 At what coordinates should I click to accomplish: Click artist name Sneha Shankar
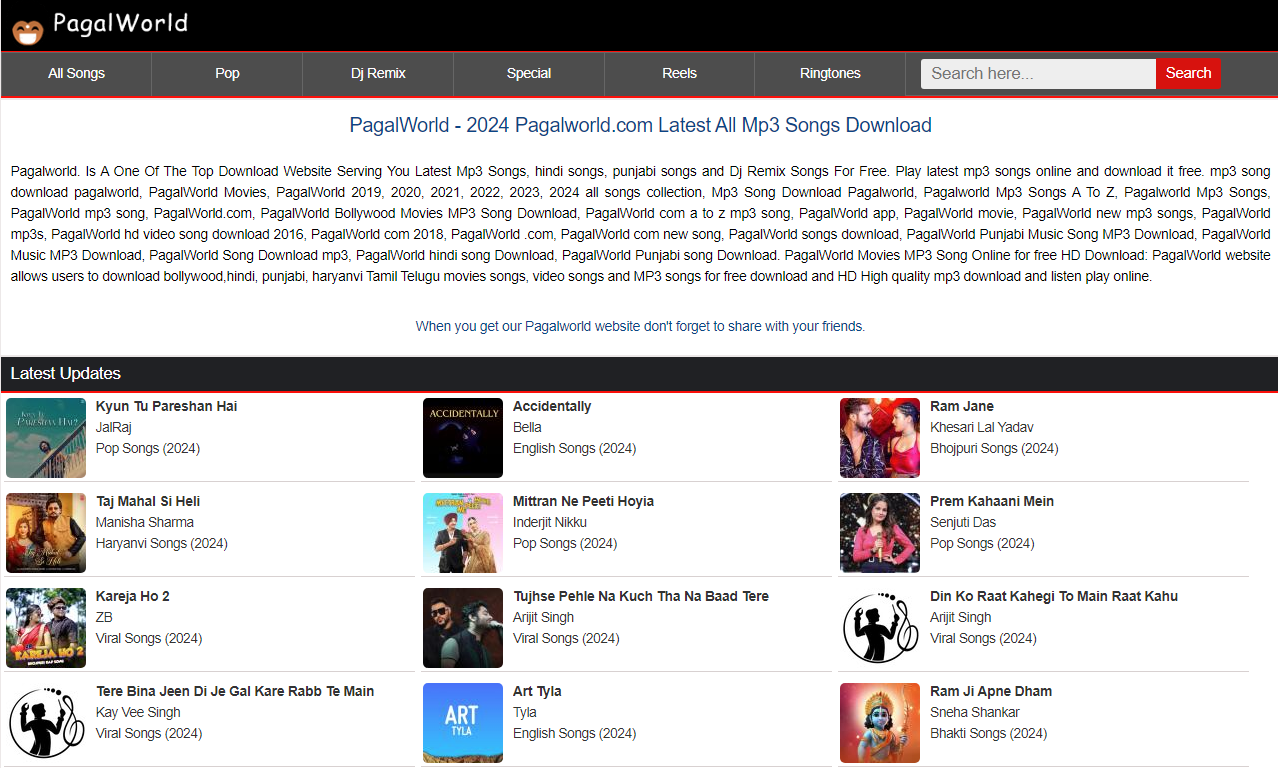(975, 712)
